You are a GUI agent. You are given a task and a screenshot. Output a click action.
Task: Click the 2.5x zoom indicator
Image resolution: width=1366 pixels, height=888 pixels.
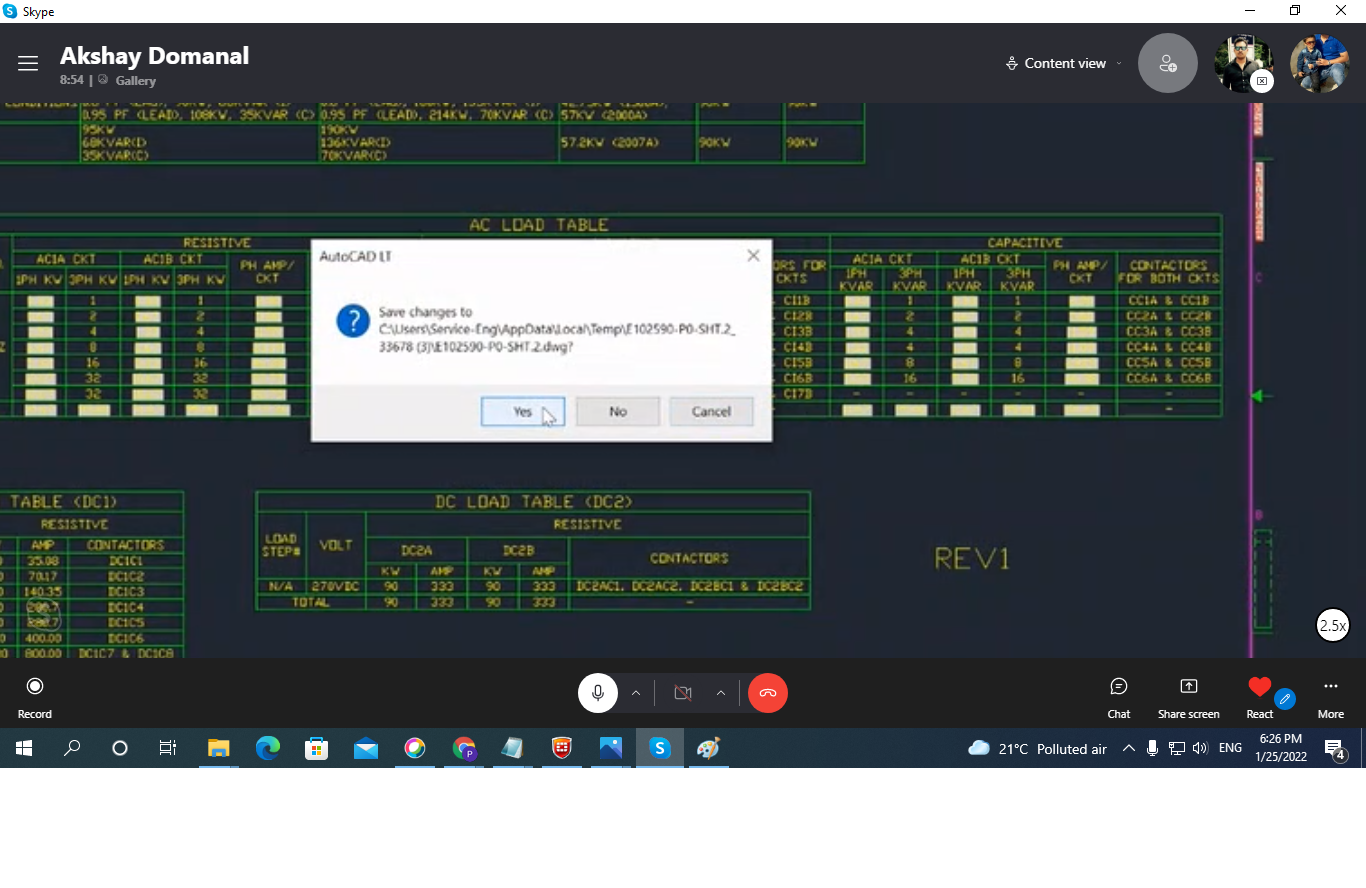point(1332,626)
